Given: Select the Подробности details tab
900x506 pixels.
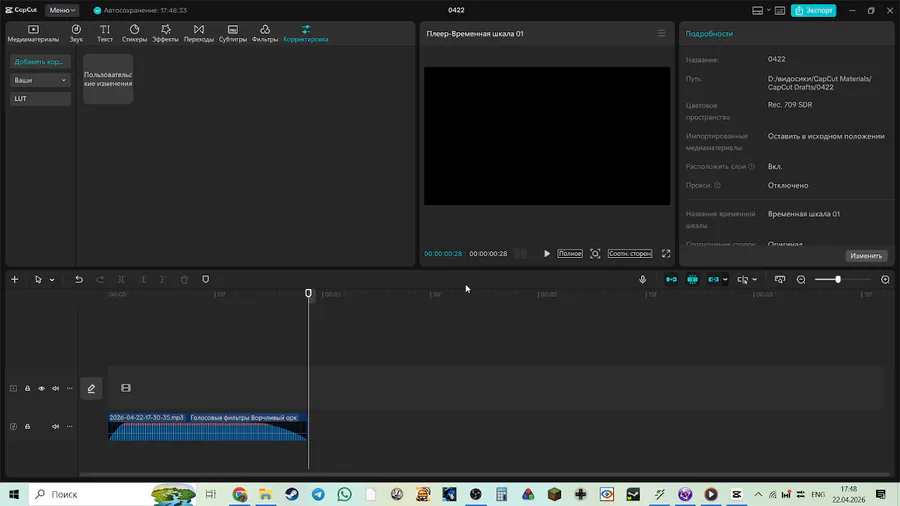Looking at the screenshot, I should (709, 33).
